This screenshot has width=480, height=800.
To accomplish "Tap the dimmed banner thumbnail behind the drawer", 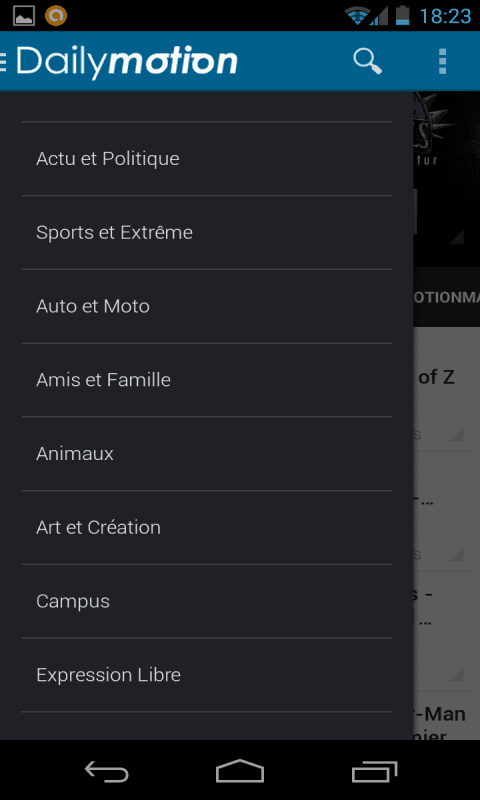I will click(446, 179).
